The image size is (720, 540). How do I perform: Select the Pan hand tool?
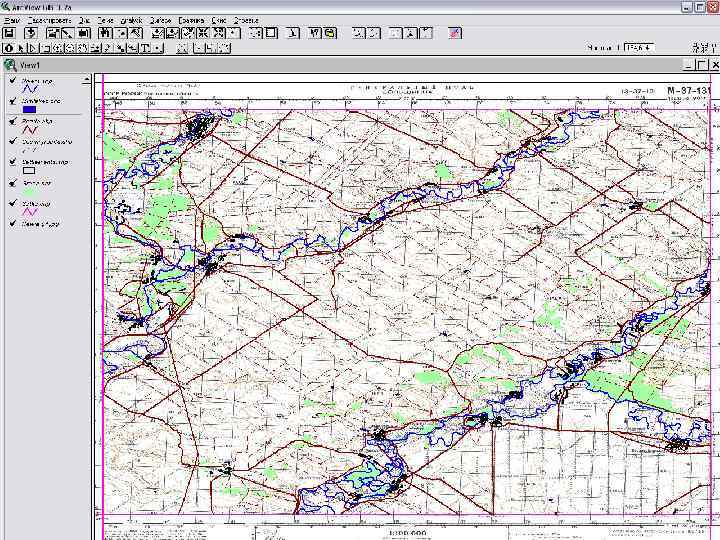pos(82,48)
